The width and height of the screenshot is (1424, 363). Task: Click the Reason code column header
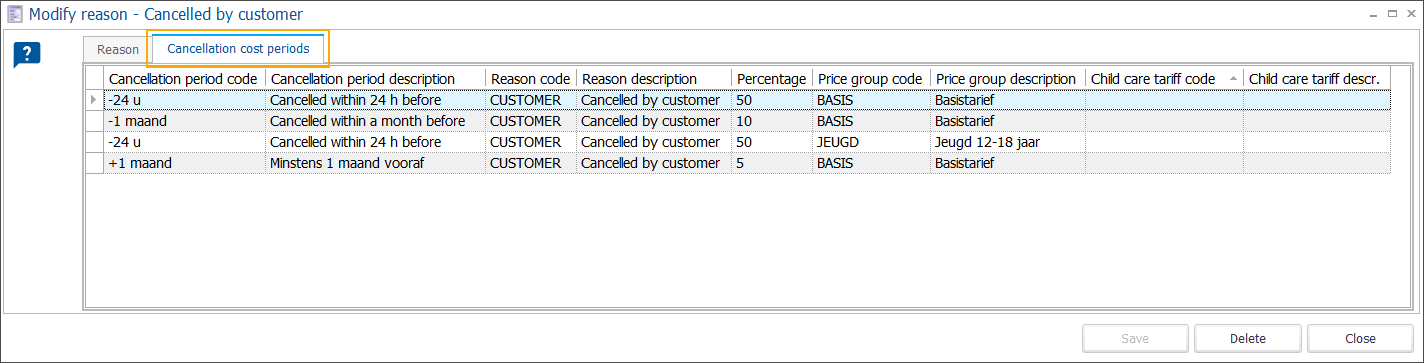pyautogui.click(x=531, y=79)
